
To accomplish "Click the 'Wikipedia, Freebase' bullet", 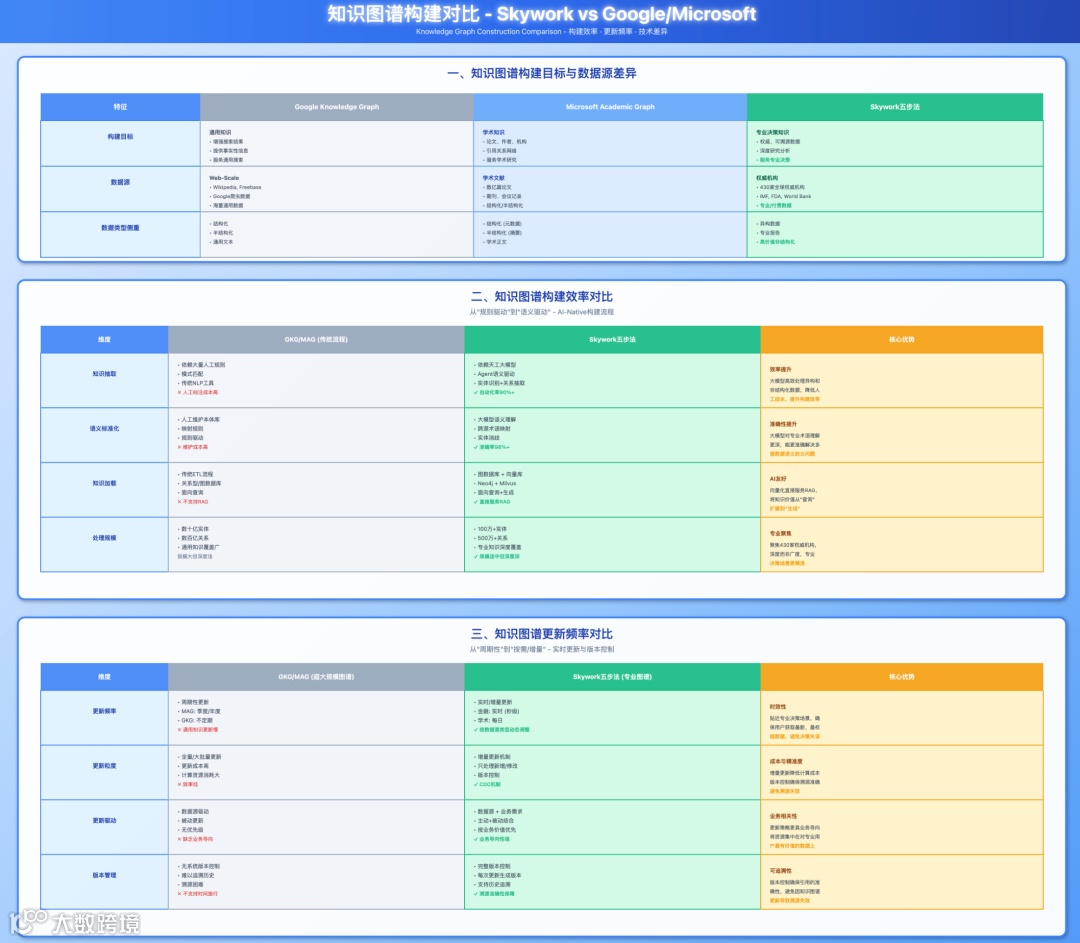I will 236,187.
